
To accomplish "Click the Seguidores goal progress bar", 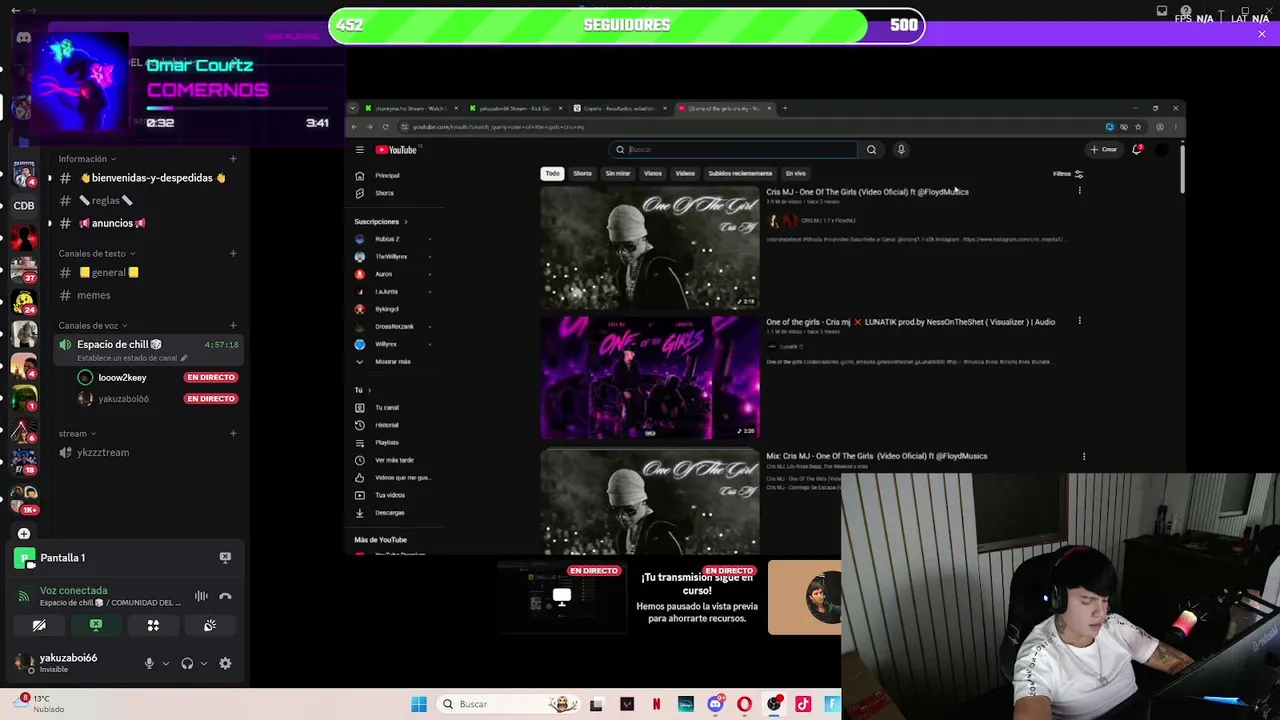I will coord(627,26).
